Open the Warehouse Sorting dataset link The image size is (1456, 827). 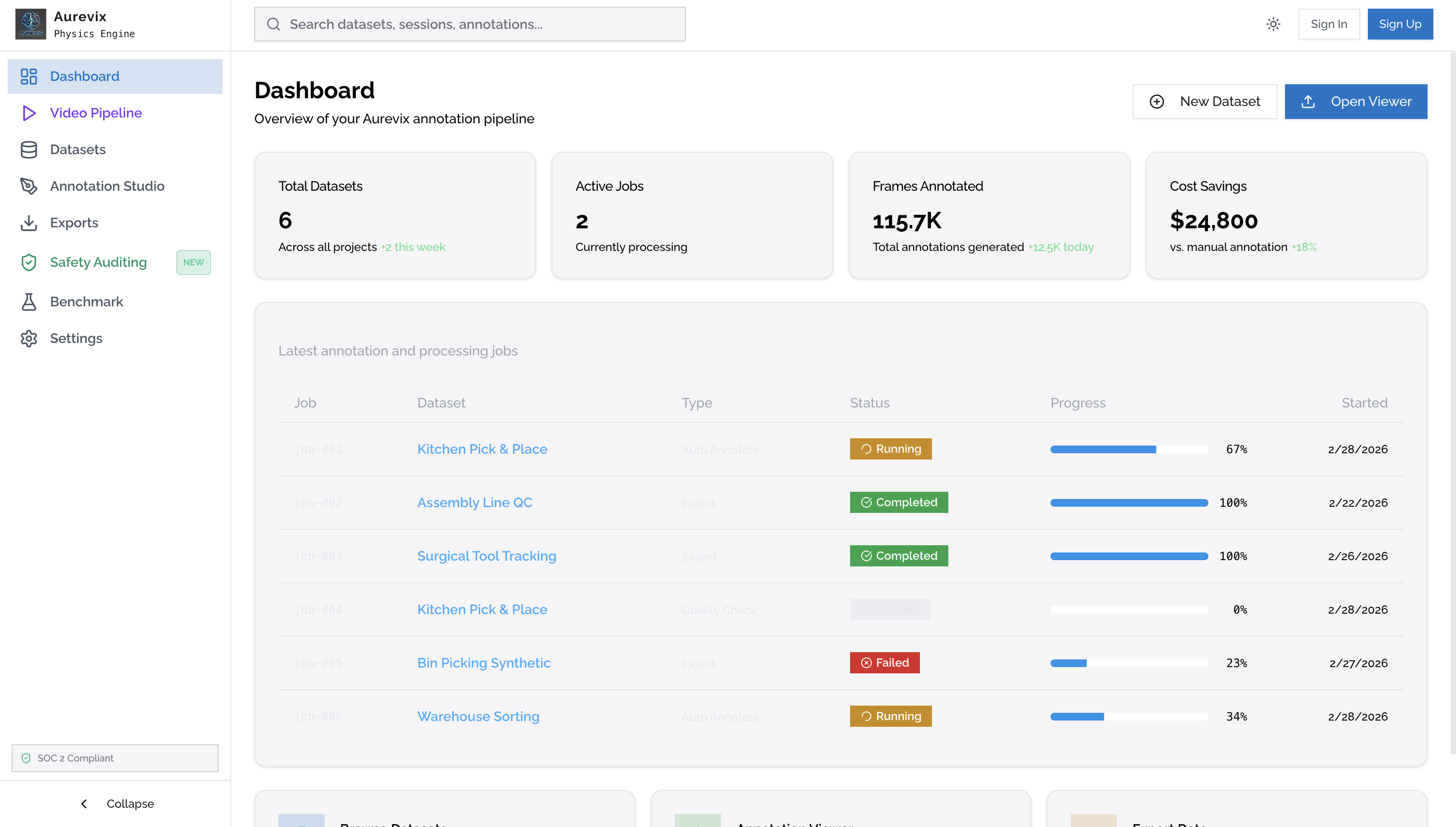click(x=478, y=716)
